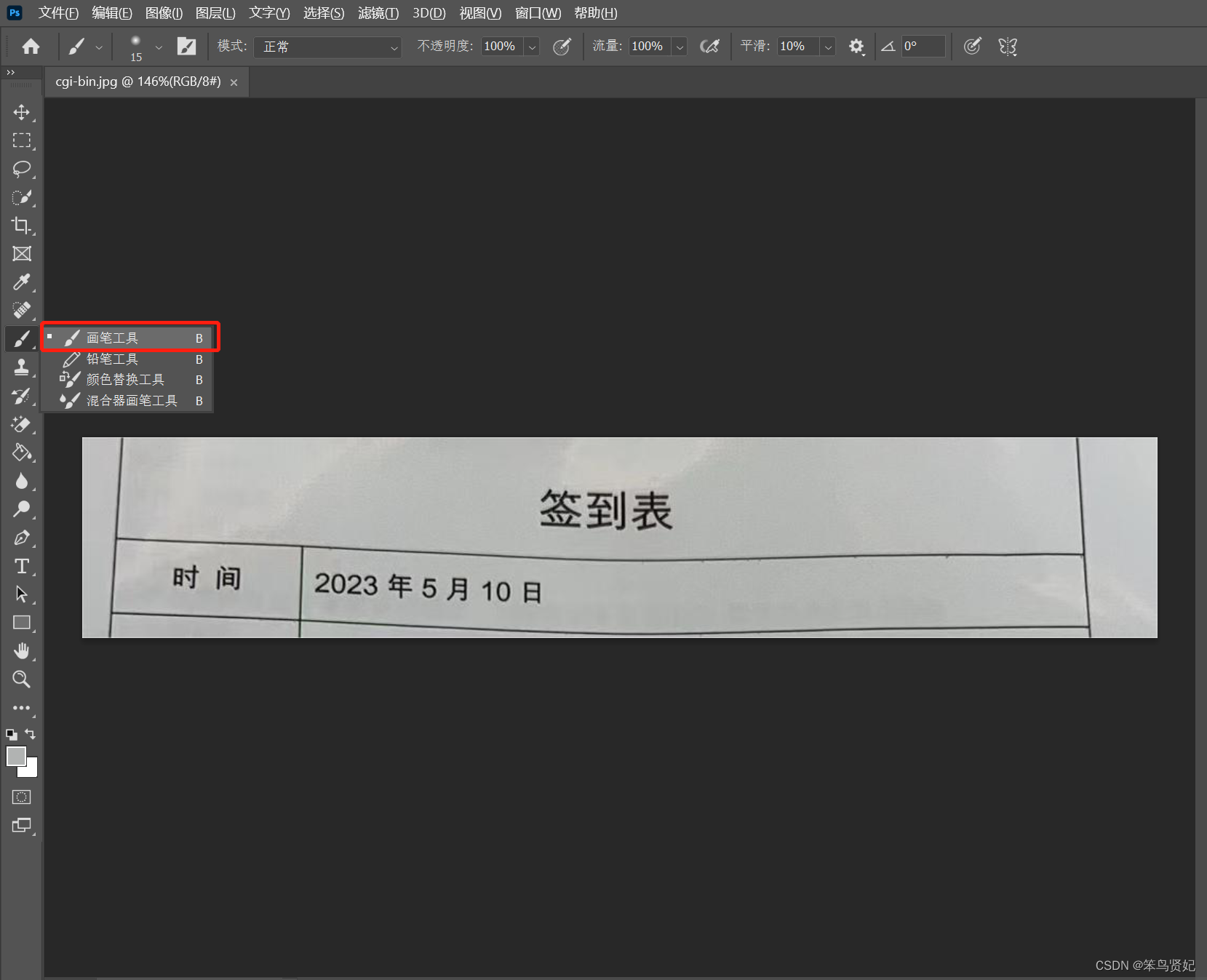This screenshot has width=1207, height=980.
Task: Select the Crop tool
Action: [x=22, y=226]
